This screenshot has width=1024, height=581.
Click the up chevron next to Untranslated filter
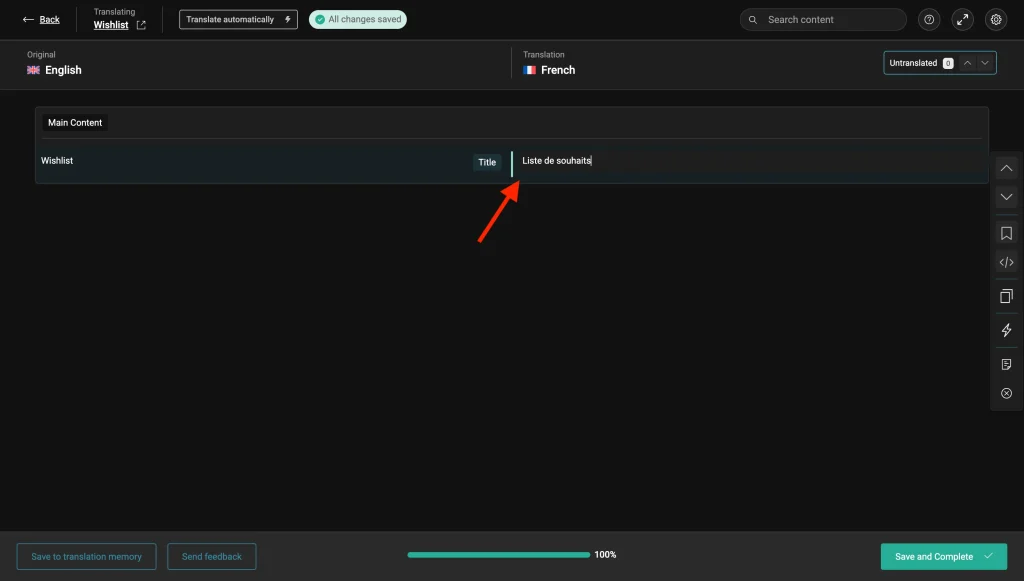pos(967,62)
